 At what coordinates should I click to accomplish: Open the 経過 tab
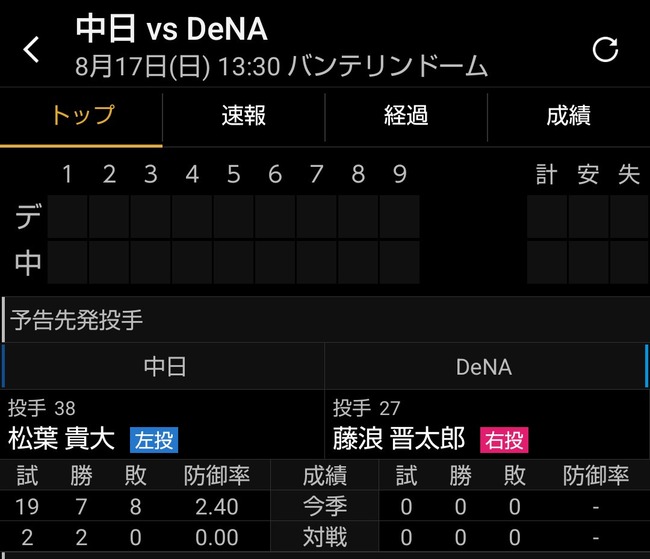coord(406,116)
